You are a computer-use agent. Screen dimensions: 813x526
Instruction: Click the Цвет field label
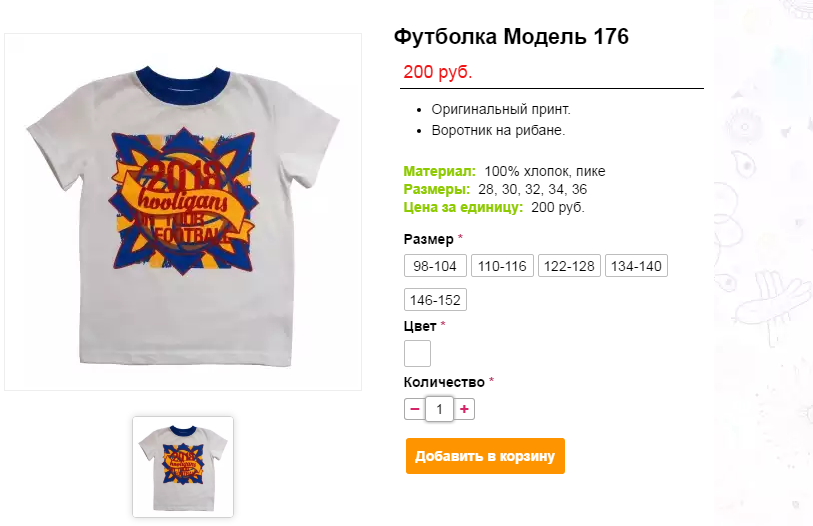[420, 326]
